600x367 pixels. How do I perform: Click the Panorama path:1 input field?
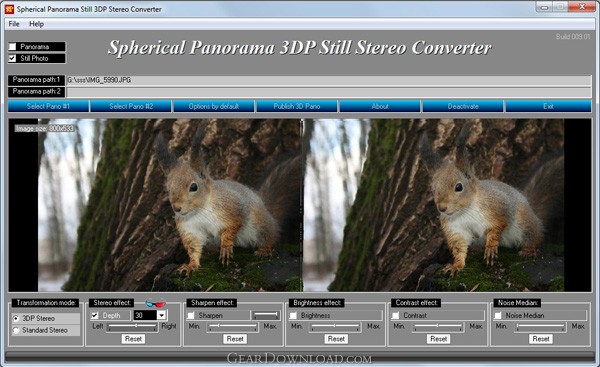point(329,80)
